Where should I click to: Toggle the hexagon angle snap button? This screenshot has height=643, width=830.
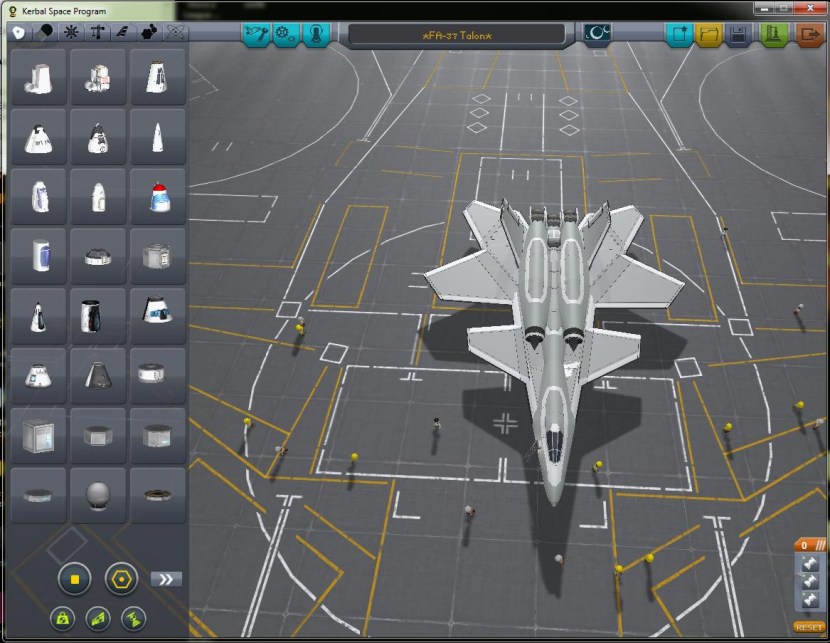click(x=121, y=578)
